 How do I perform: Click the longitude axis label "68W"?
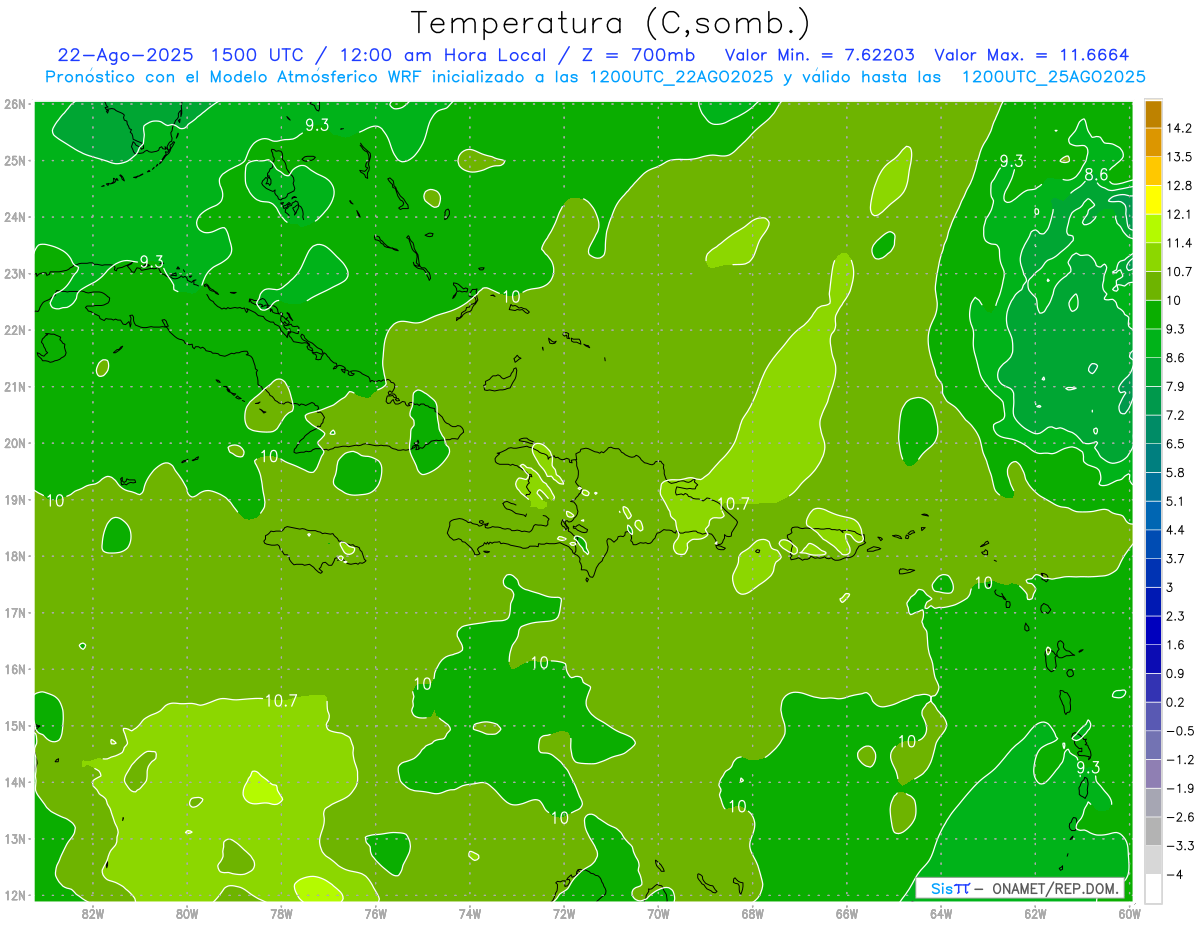point(753,913)
